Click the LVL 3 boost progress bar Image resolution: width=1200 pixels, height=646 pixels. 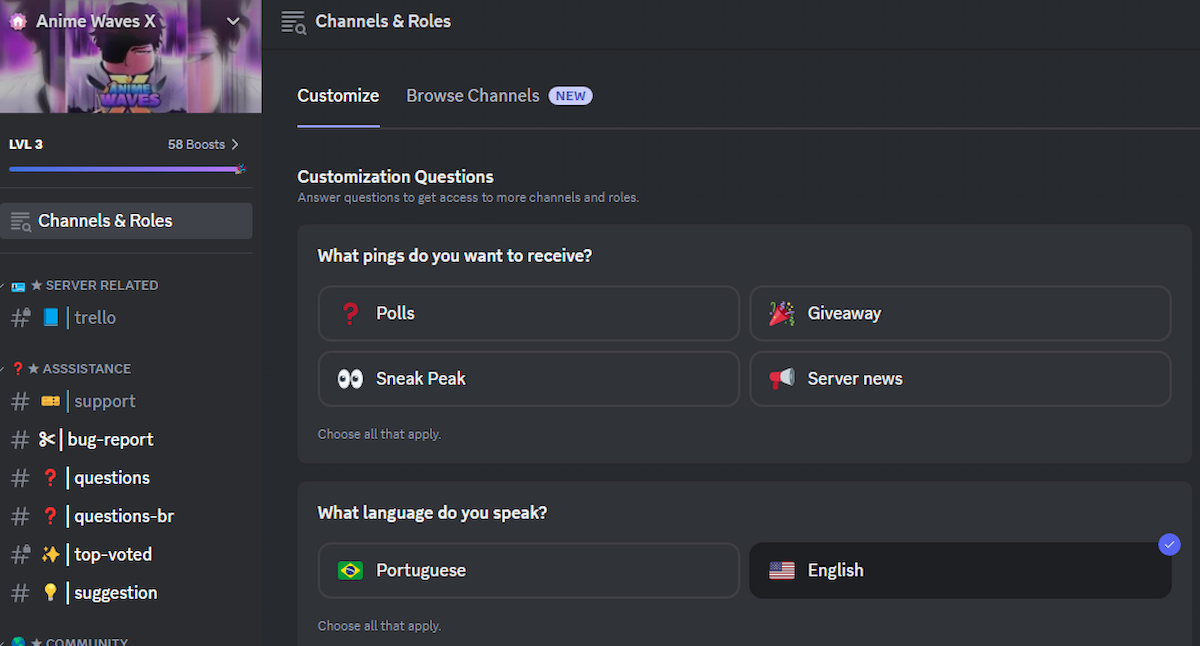127,170
